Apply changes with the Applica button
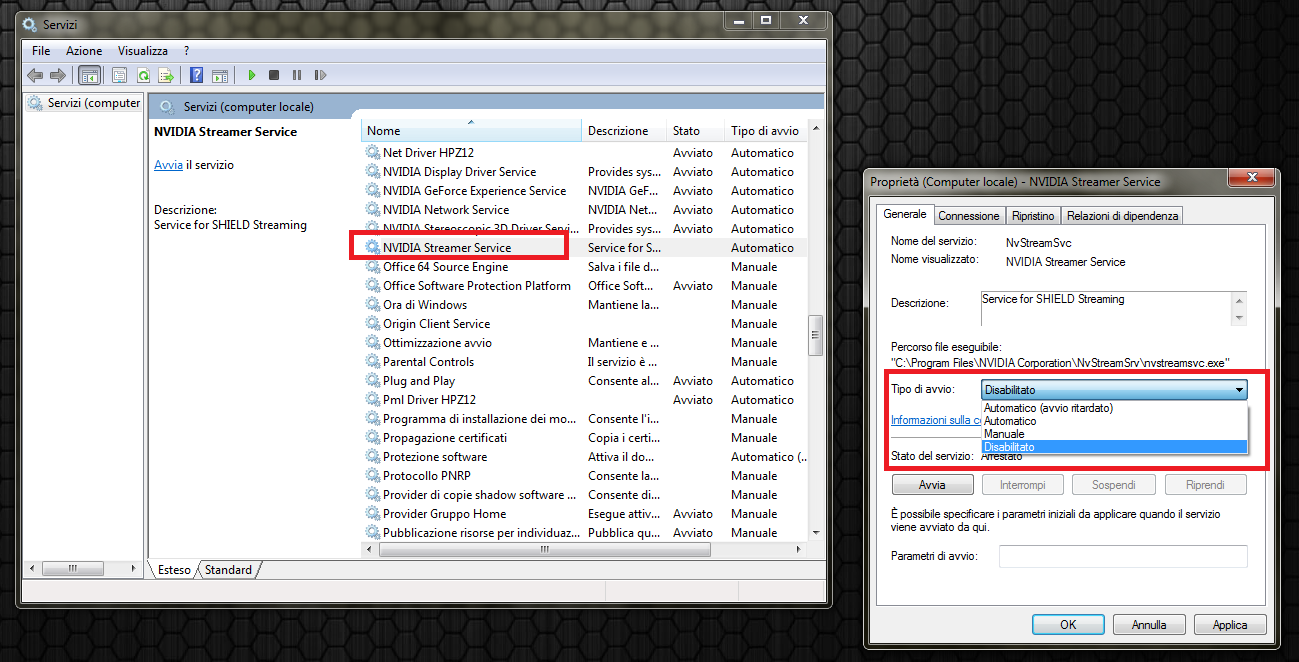The image size is (1299, 662). point(1230,625)
